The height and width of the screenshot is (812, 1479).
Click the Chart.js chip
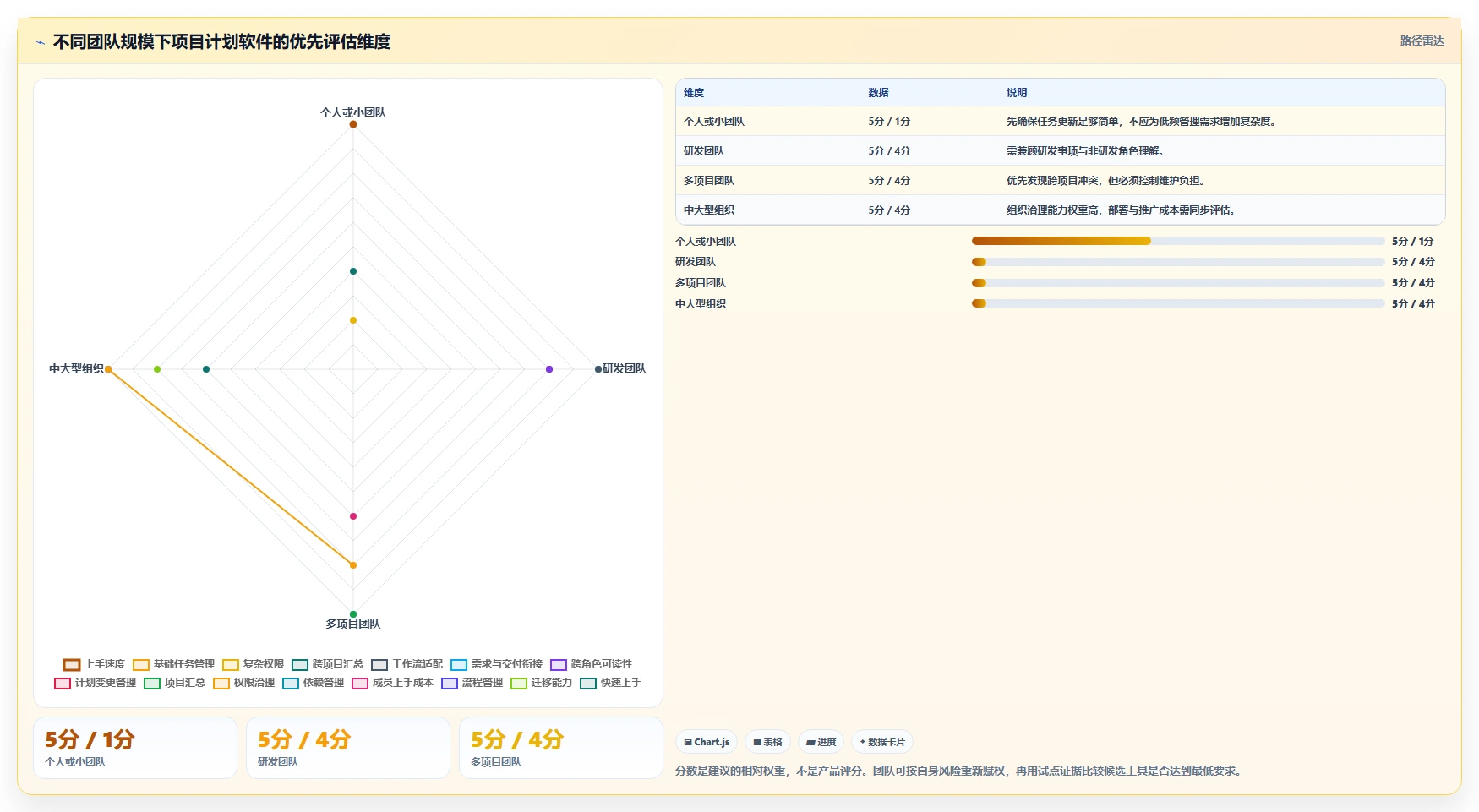(x=707, y=742)
